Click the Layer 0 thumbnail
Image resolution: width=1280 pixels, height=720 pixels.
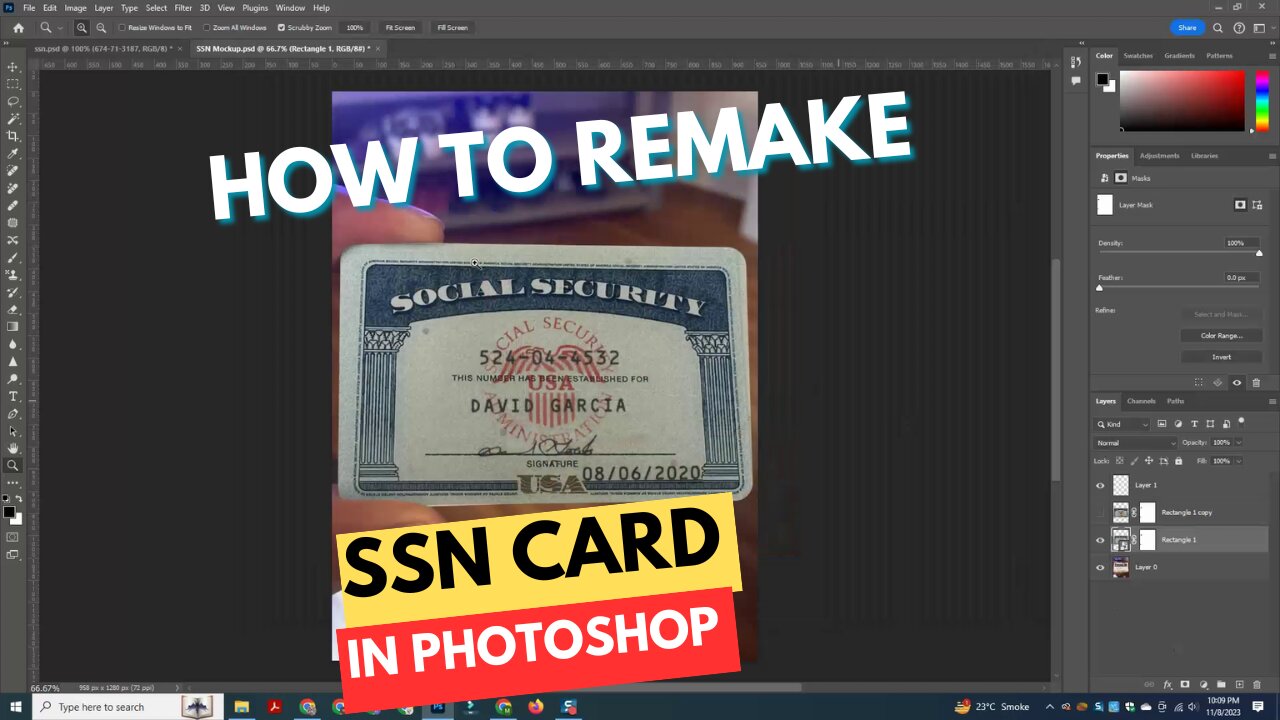tap(1121, 567)
